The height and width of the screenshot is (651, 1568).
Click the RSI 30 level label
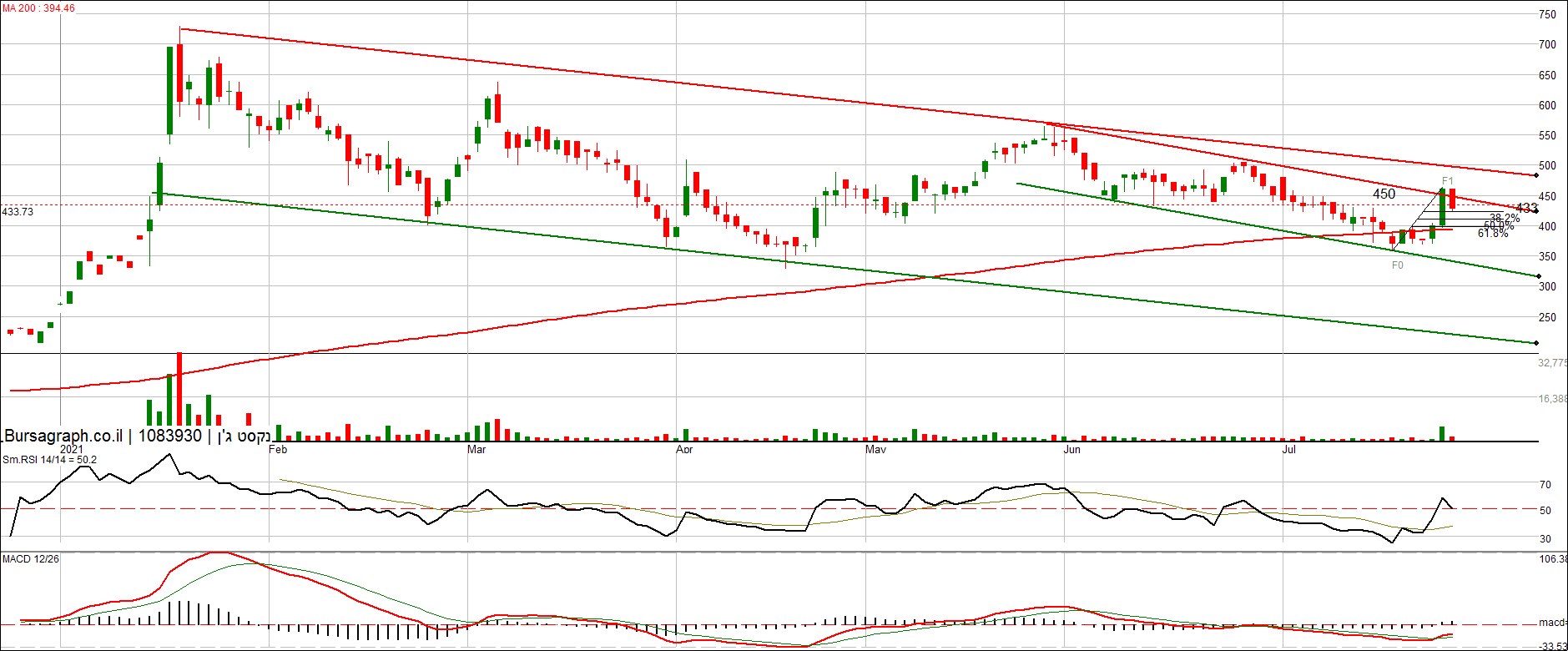[1545, 539]
